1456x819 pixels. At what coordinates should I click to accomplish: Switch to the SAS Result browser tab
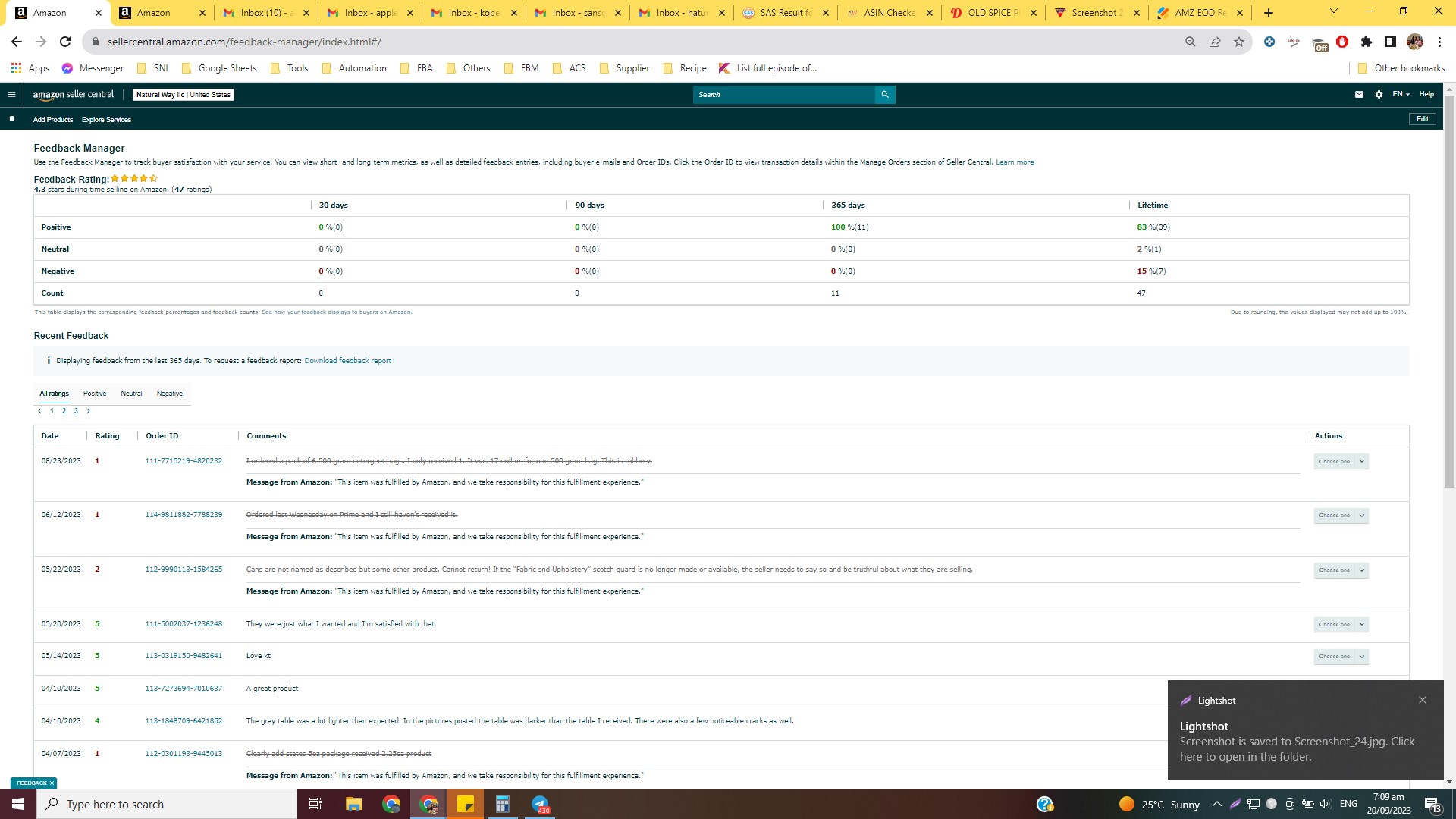pos(785,13)
